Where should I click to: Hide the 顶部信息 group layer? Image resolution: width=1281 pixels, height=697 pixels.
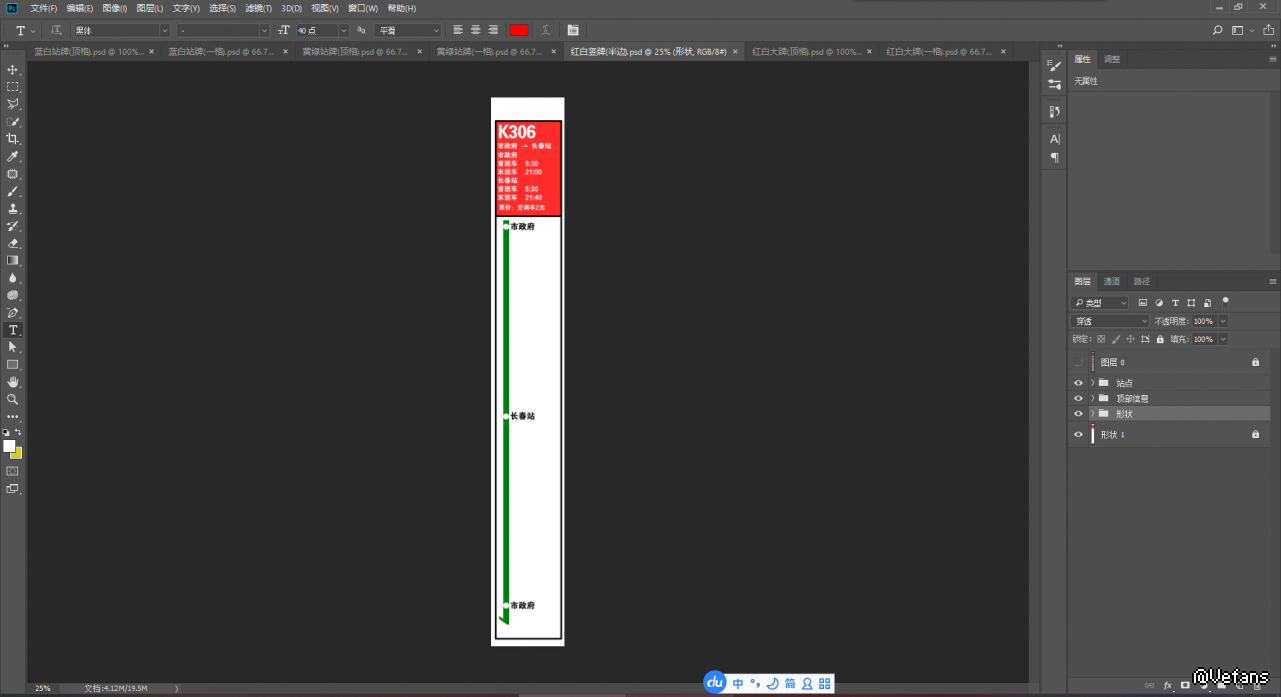(x=1078, y=398)
